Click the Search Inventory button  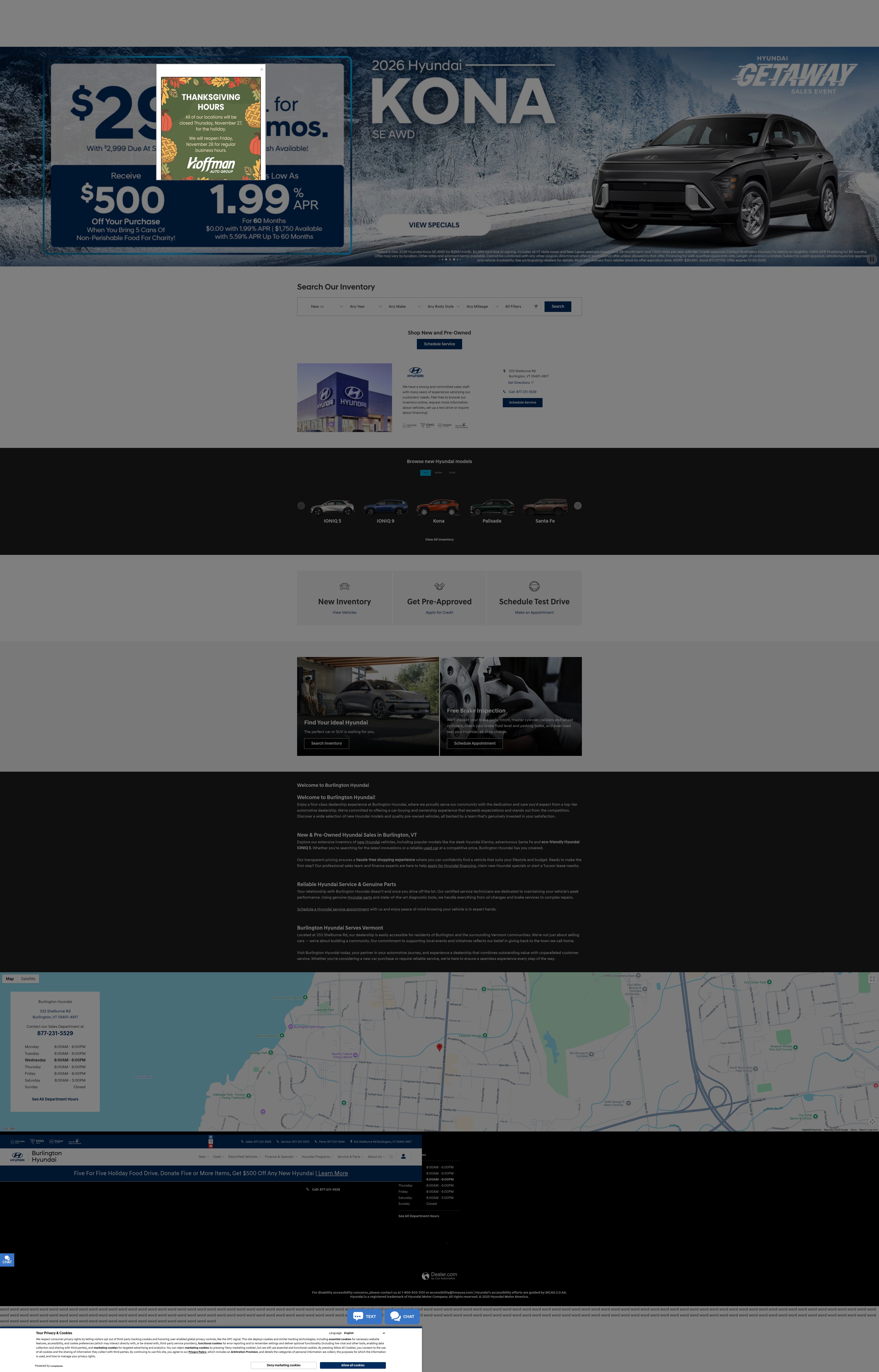(327, 743)
